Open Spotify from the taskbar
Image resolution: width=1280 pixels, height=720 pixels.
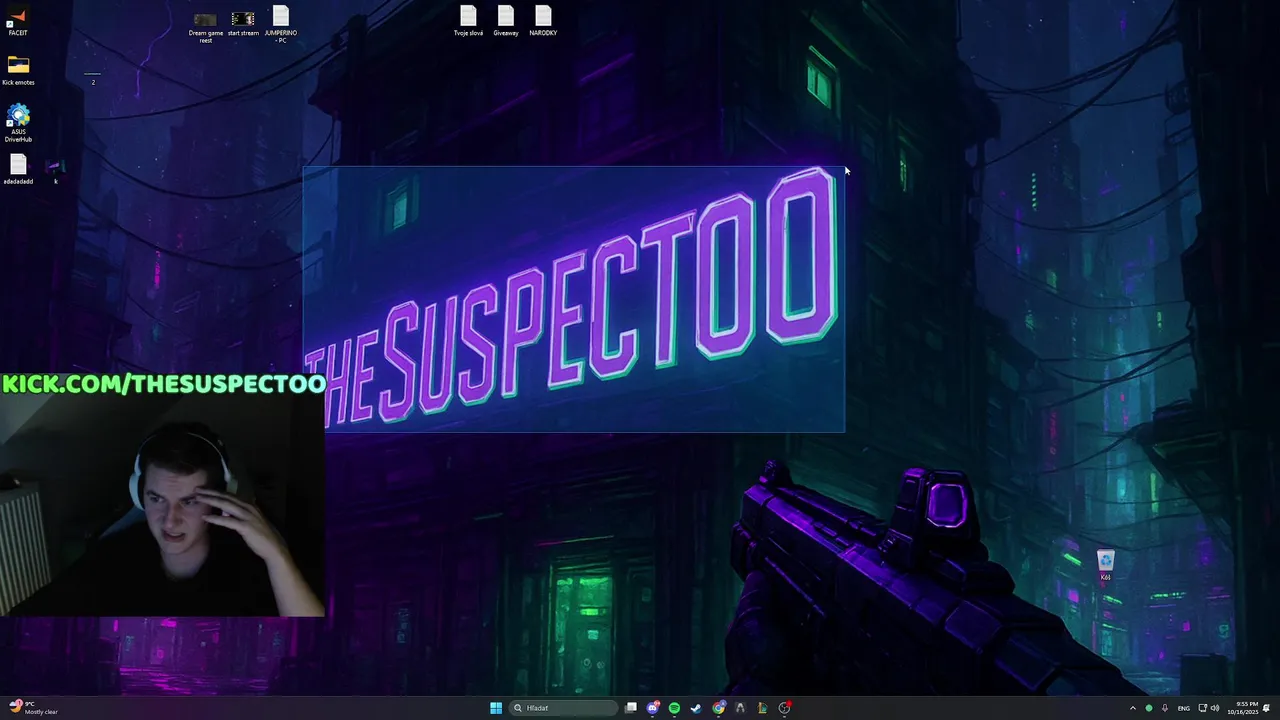[675, 708]
